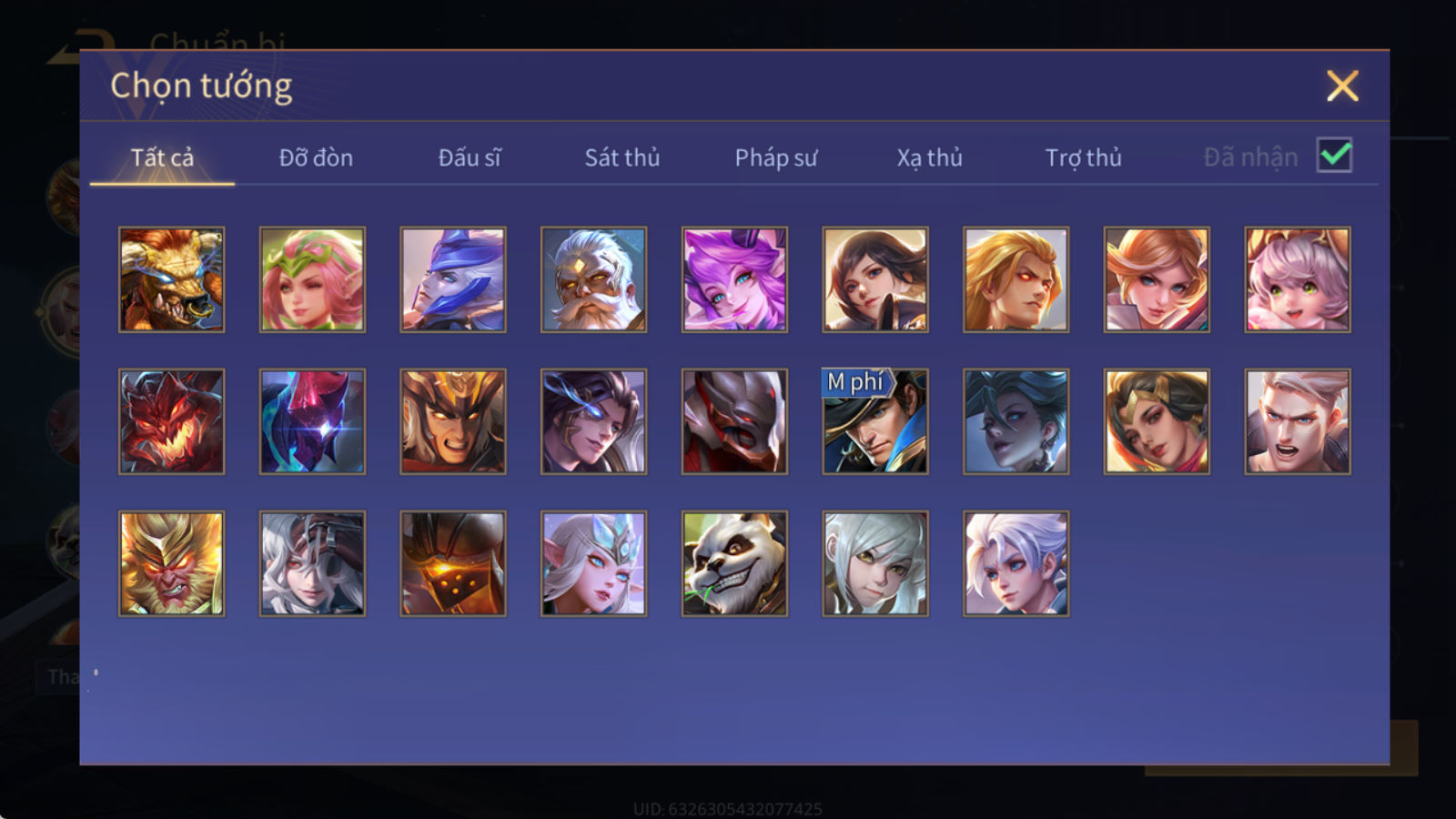Pick the pink-haired girl with green crown
Image resolution: width=1456 pixels, height=819 pixels.
(x=312, y=279)
